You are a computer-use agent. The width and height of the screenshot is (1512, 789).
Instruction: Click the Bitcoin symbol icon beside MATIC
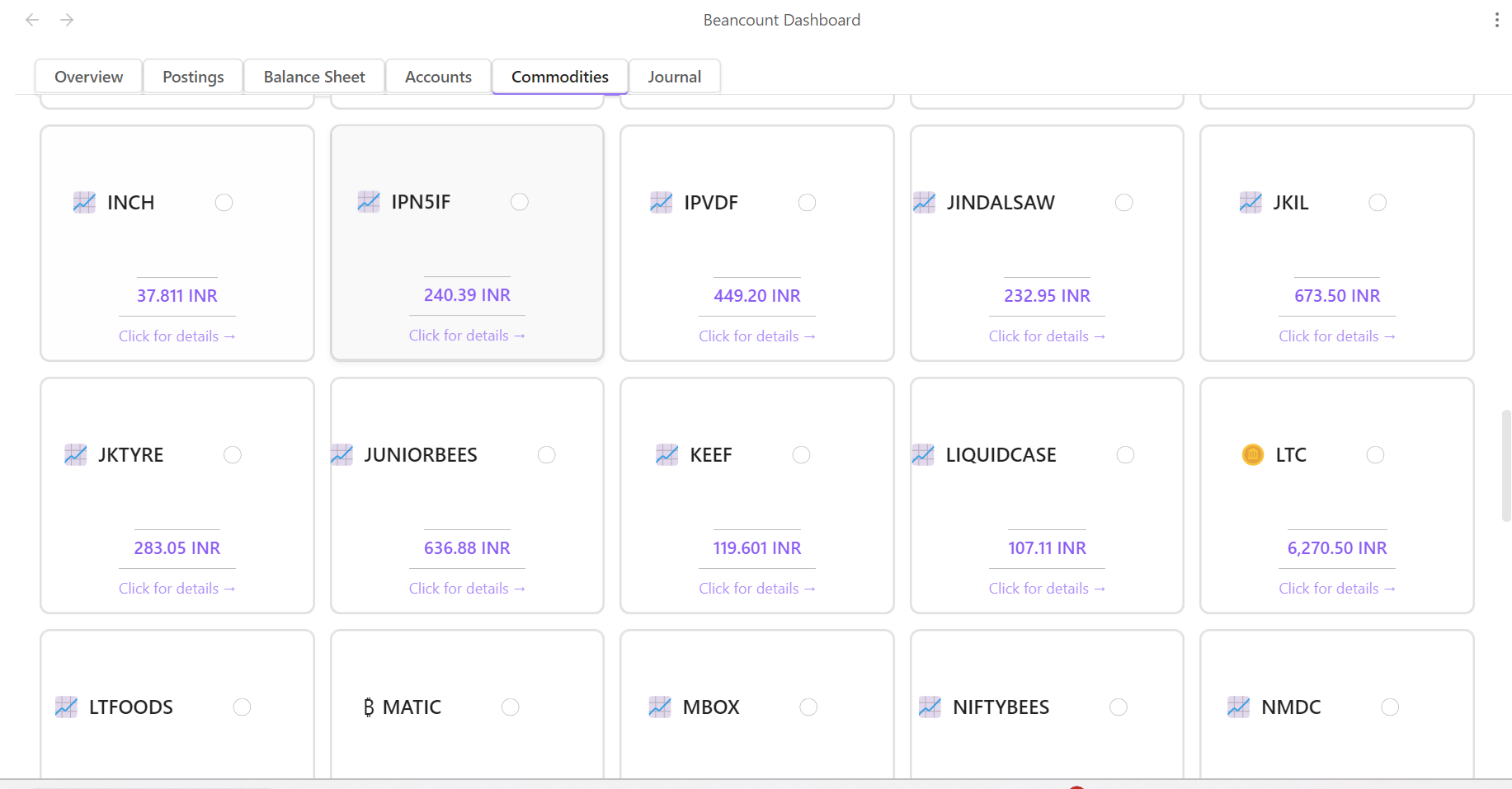click(x=369, y=707)
